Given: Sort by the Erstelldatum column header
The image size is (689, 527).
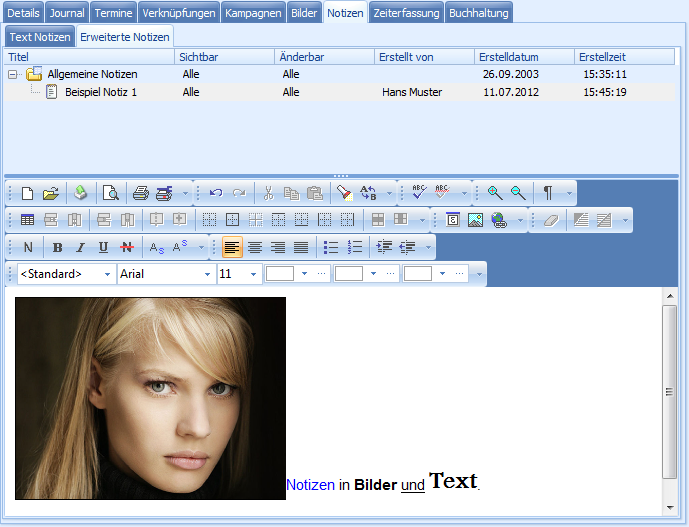Looking at the screenshot, I should [x=524, y=57].
